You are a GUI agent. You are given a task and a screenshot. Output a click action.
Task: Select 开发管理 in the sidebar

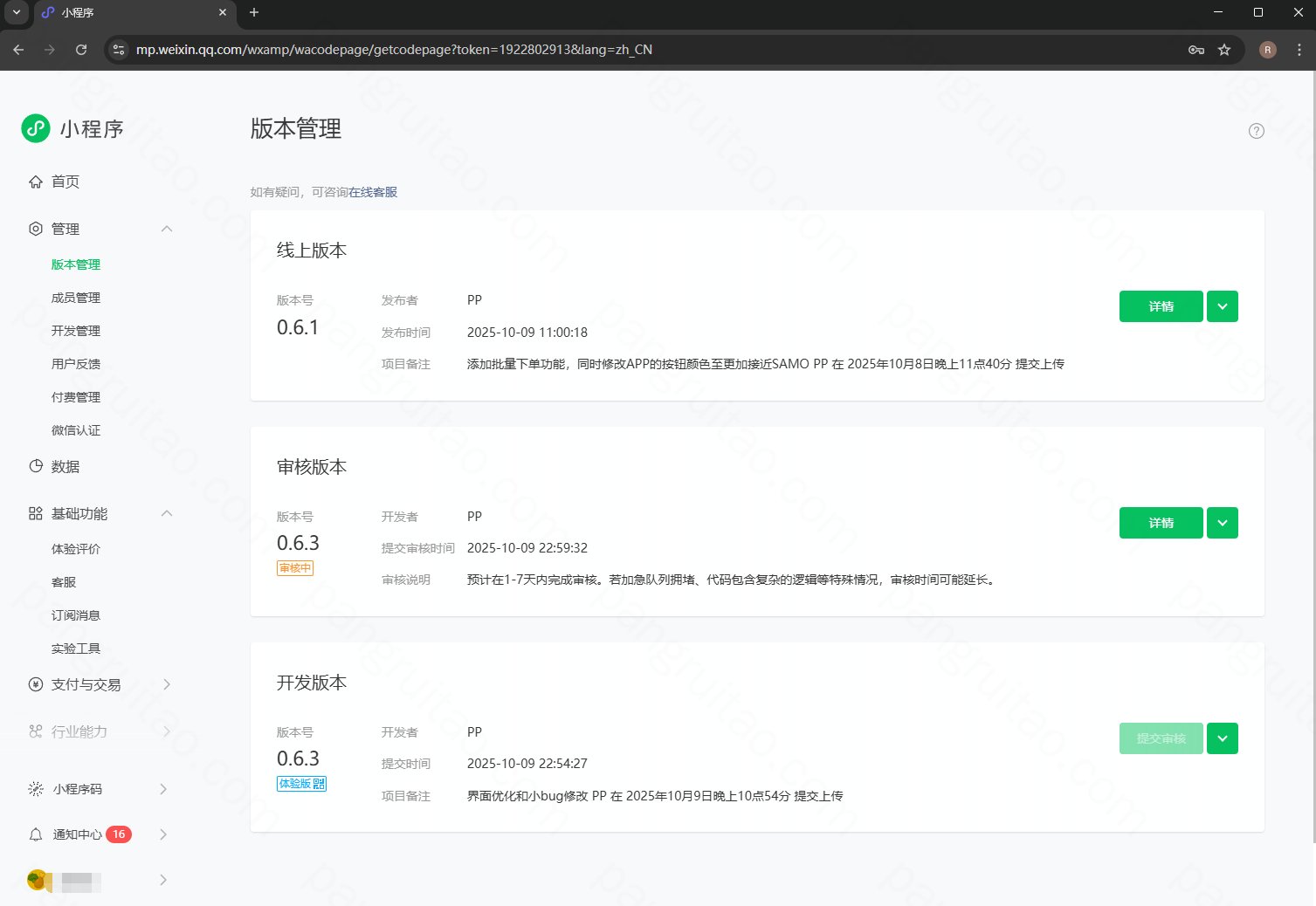point(76,331)
